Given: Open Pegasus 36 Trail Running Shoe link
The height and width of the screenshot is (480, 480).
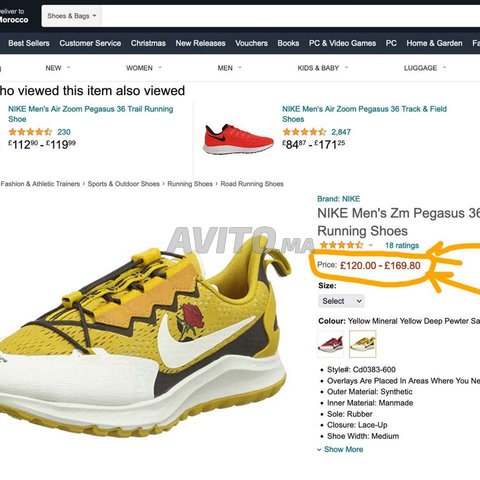Looking at the screenshot, I should point(91,114).
